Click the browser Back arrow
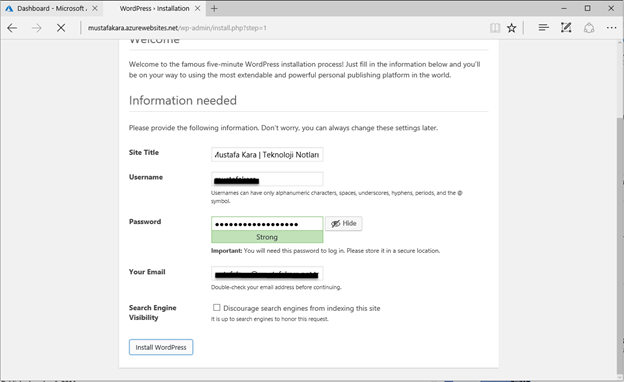The height and width of the screenshot is (382, 624). tap(12, 28)
